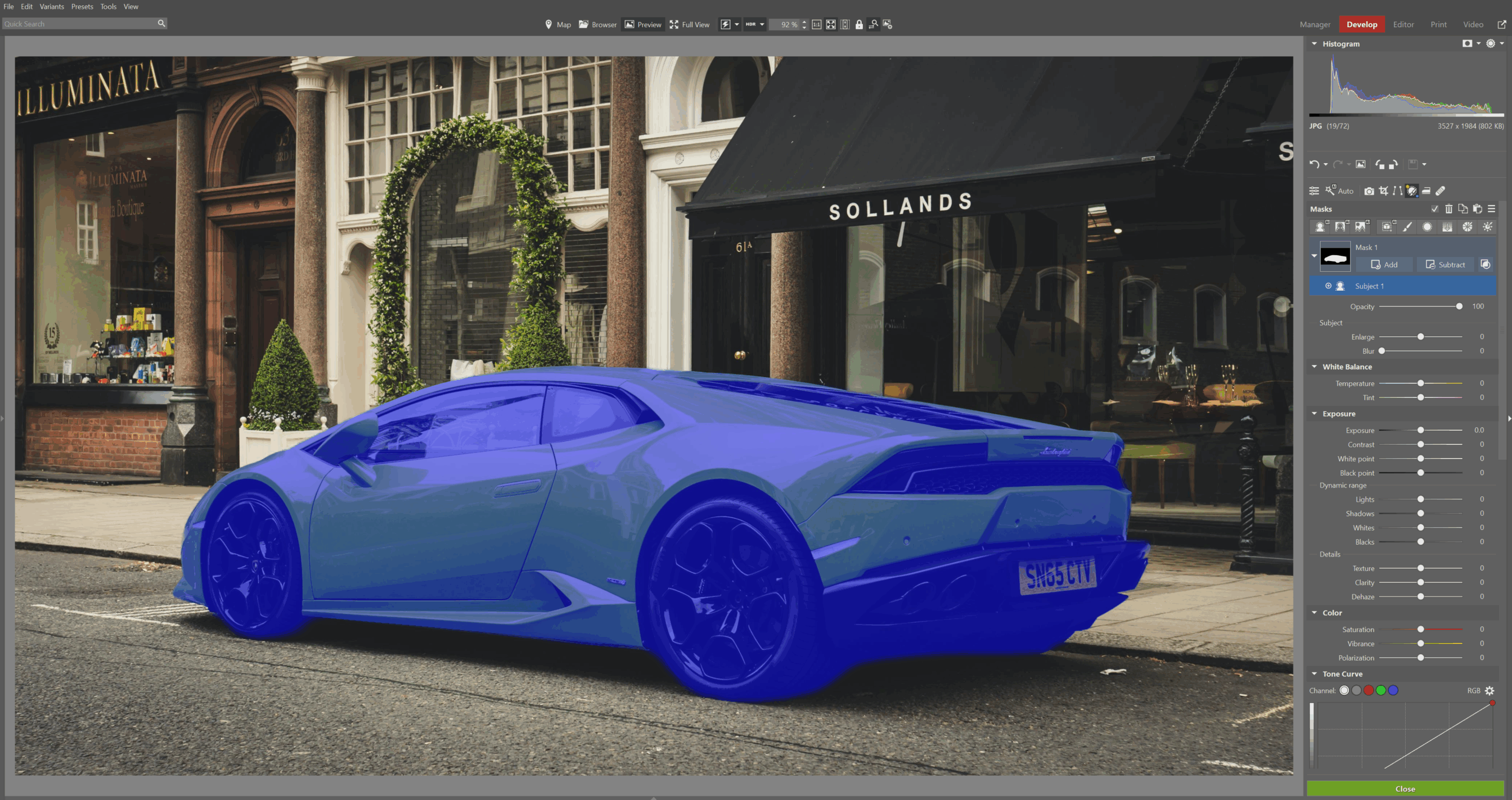
Task: Switch to the Editor tab
Action: point(1404,24)
